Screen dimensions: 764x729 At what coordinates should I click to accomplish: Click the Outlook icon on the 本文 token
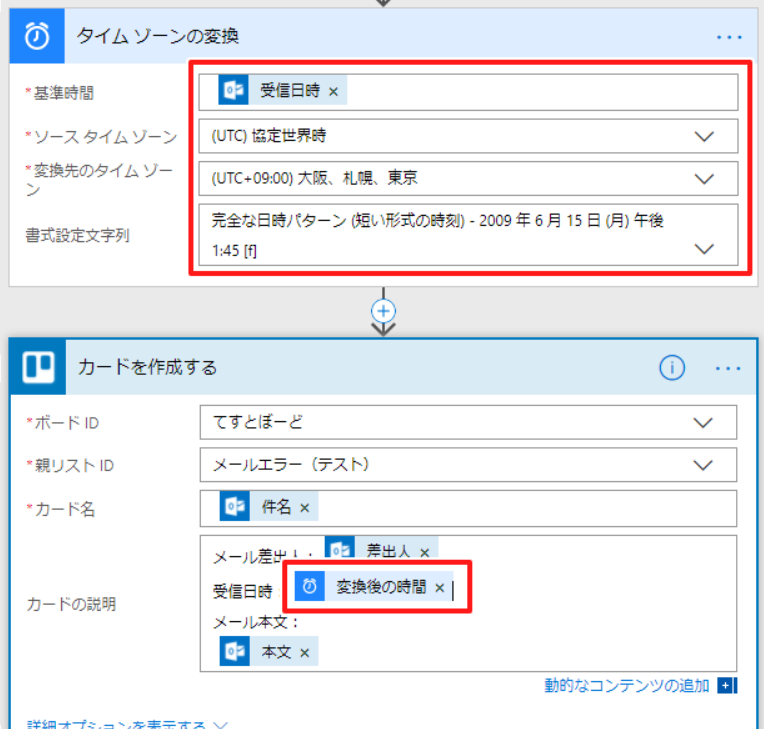(x=235, y=651)
